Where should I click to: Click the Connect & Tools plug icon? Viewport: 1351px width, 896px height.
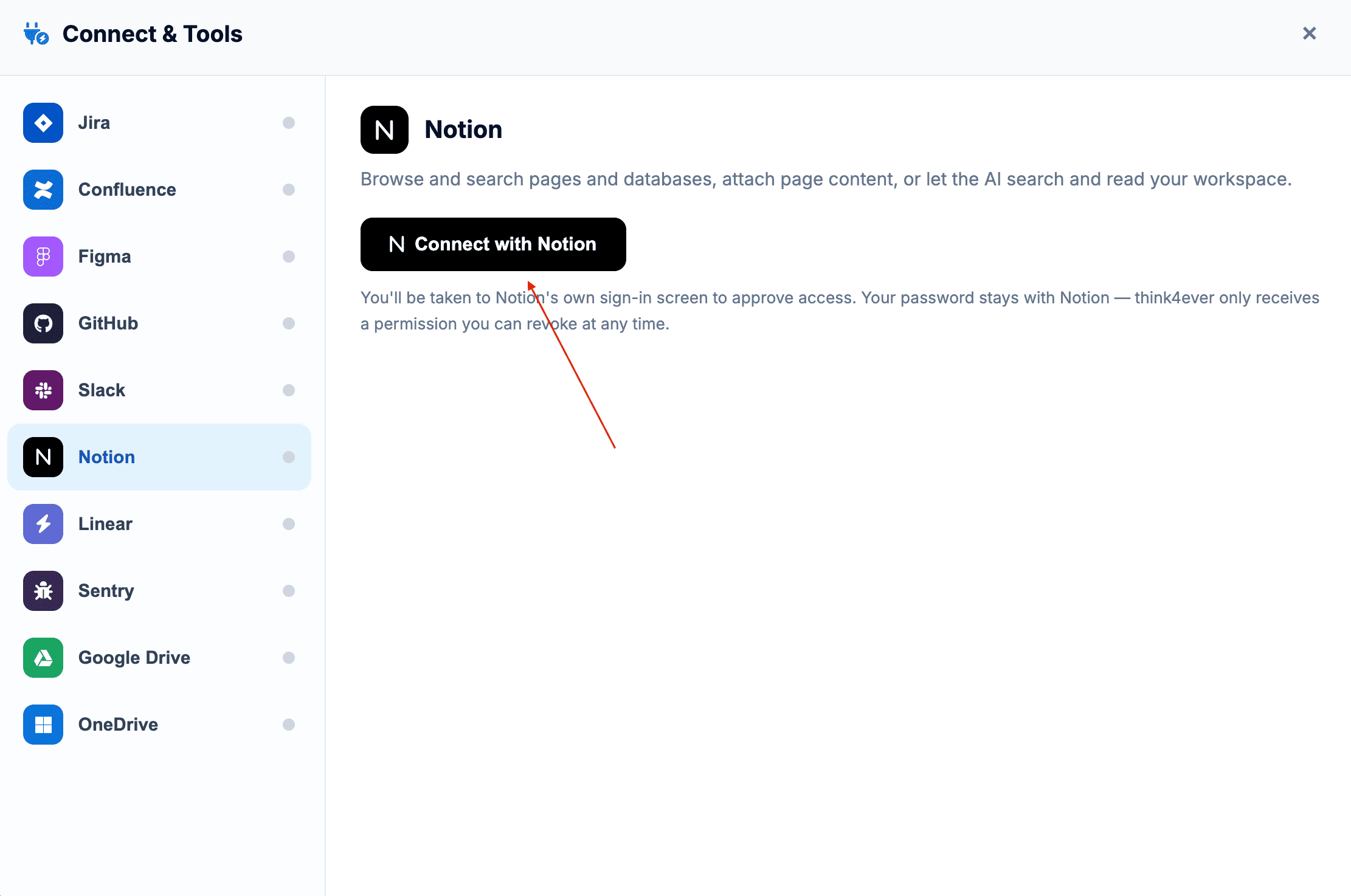(36, 34)
